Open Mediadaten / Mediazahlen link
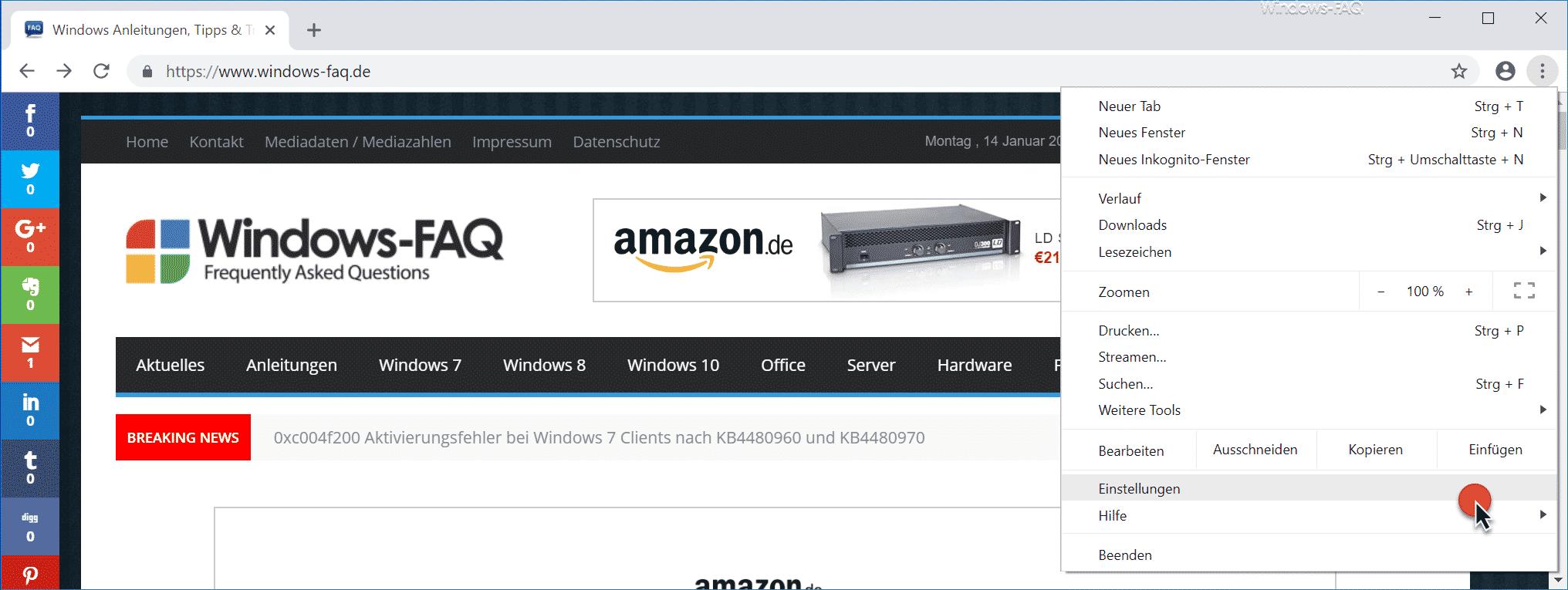This screenshot has height=590, width=1568. (x=358, y=142)
